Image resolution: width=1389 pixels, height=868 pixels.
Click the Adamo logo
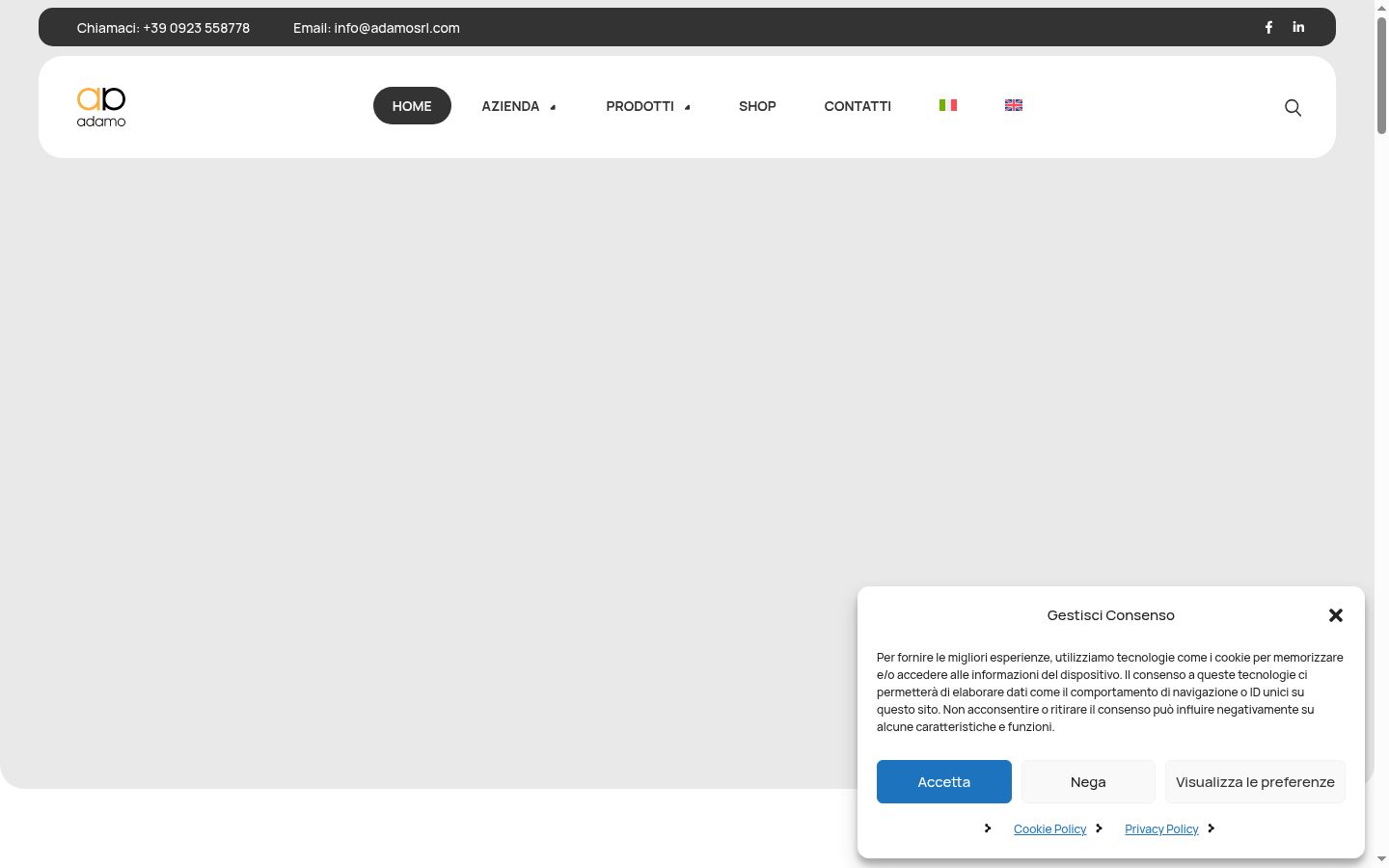(101, 107)
